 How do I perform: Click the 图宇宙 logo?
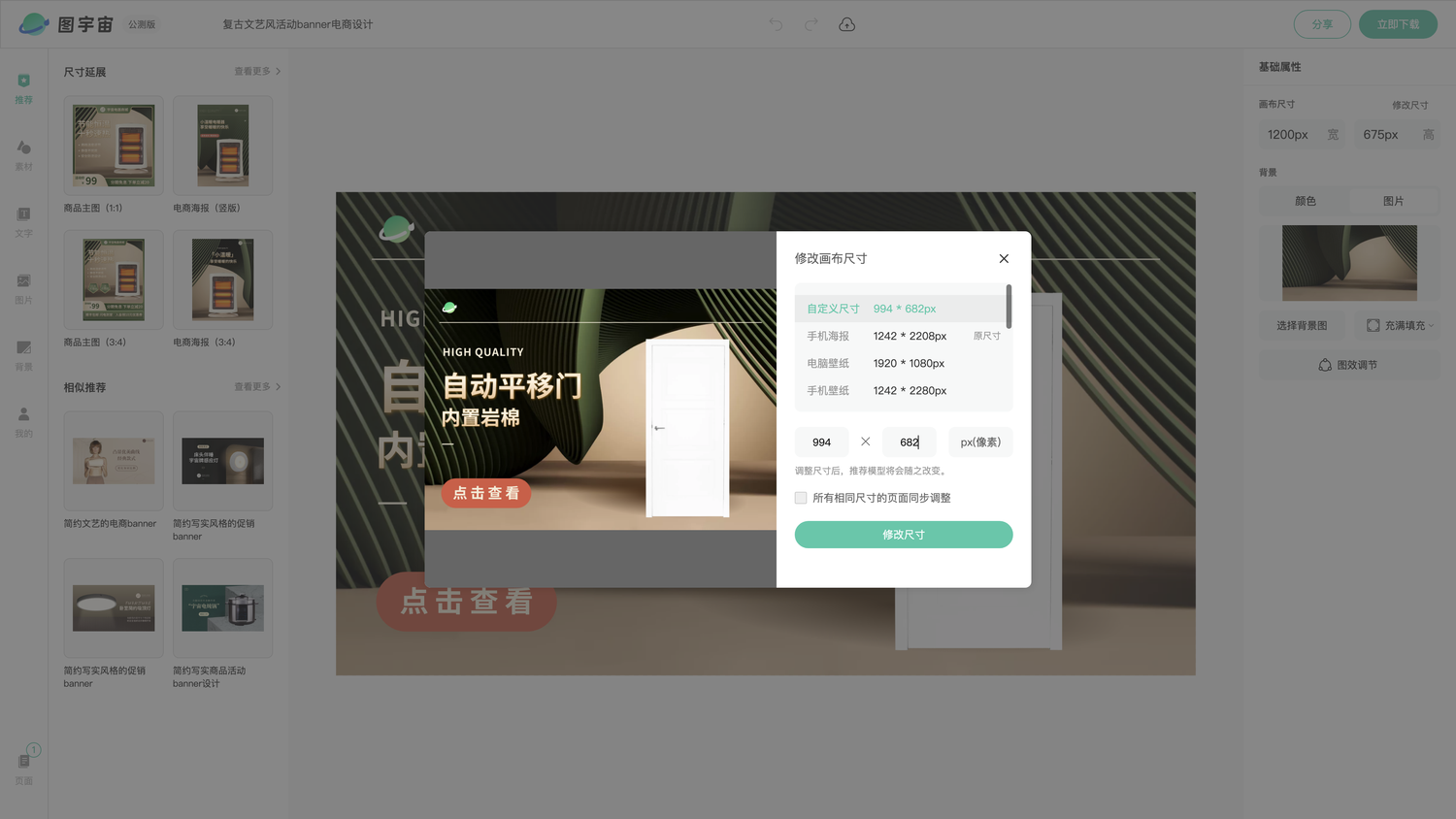66,24
